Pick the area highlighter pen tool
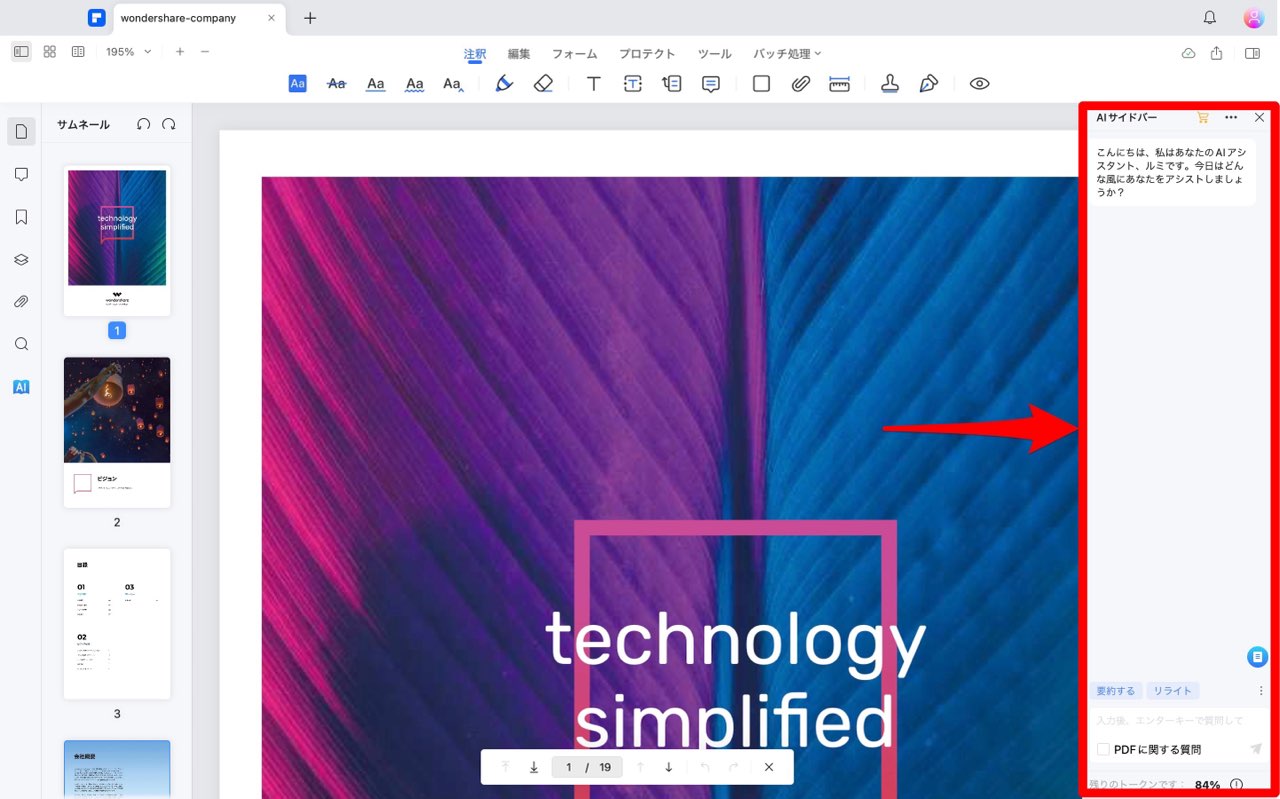 pos(504,84)
